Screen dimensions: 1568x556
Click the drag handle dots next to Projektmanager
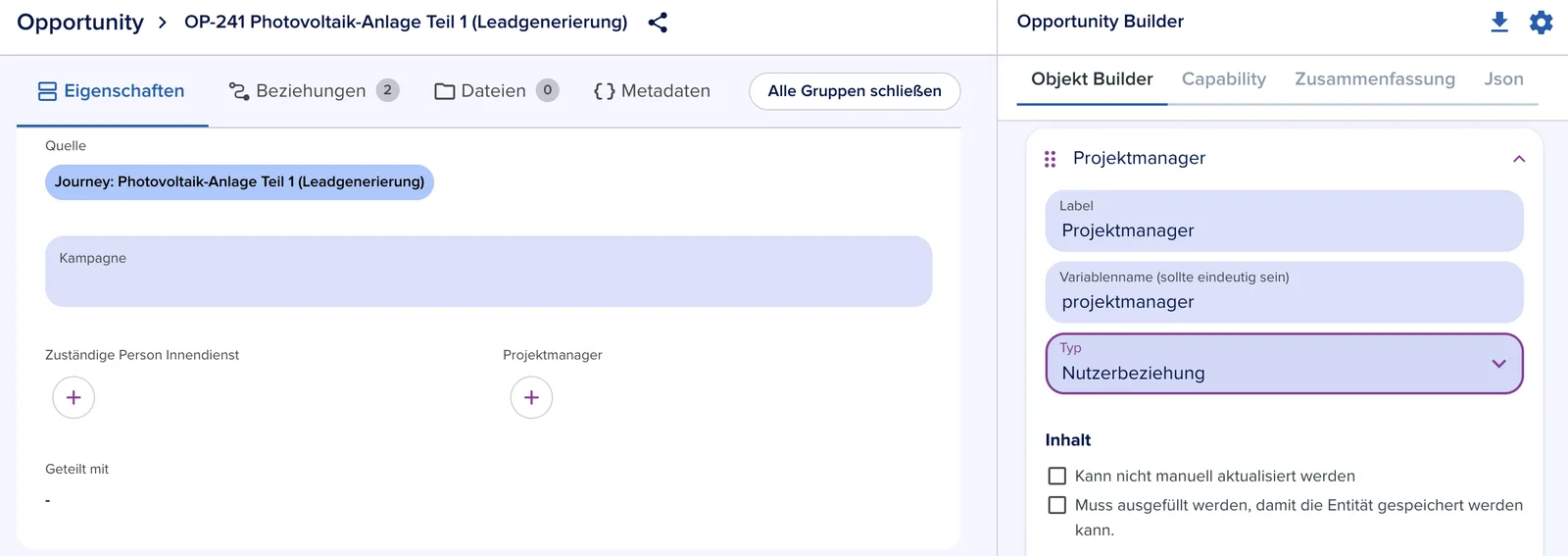[1050, 159]
